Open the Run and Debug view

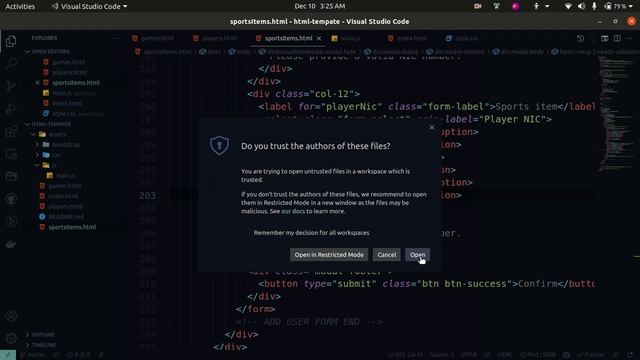[11, 109]
